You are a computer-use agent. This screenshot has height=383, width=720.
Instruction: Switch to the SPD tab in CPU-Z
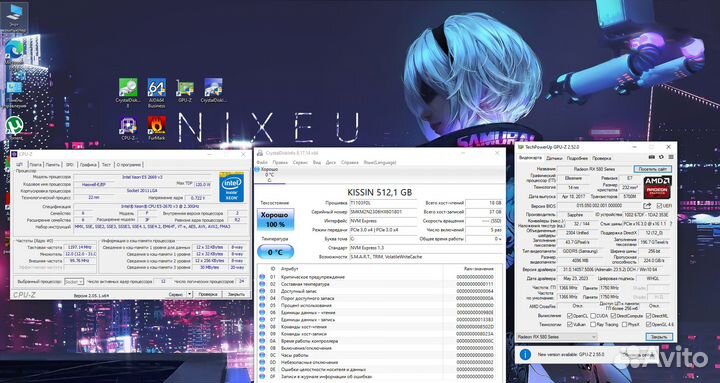pos(69,164)
